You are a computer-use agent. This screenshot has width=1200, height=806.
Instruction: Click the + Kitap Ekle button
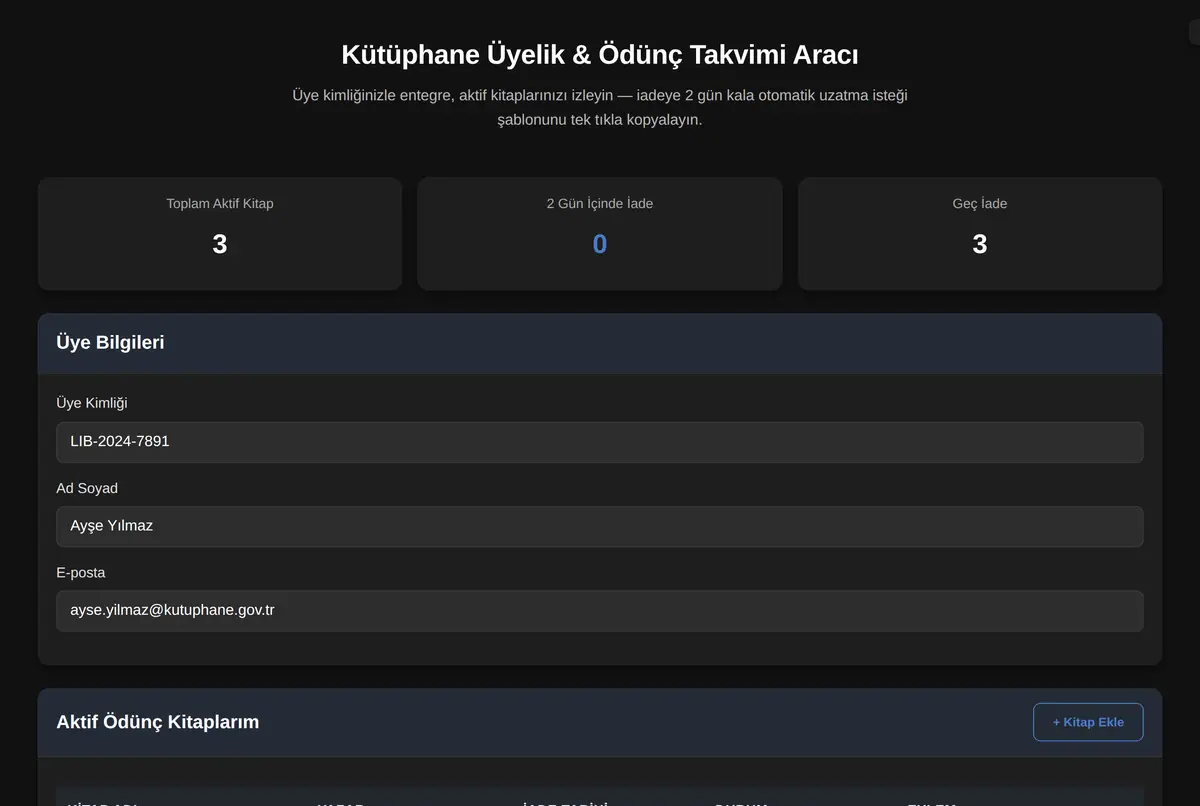click(1088, 722)
